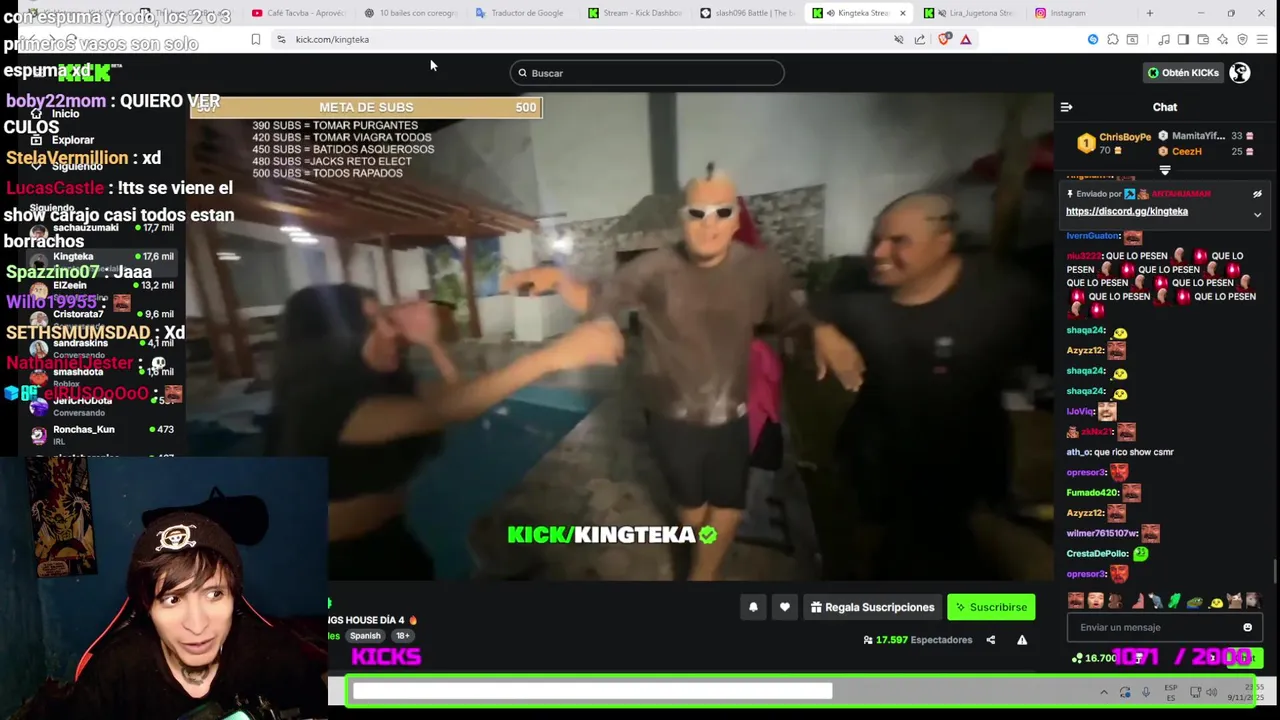Click chat username 'Fumado420'

point(1092,493)
